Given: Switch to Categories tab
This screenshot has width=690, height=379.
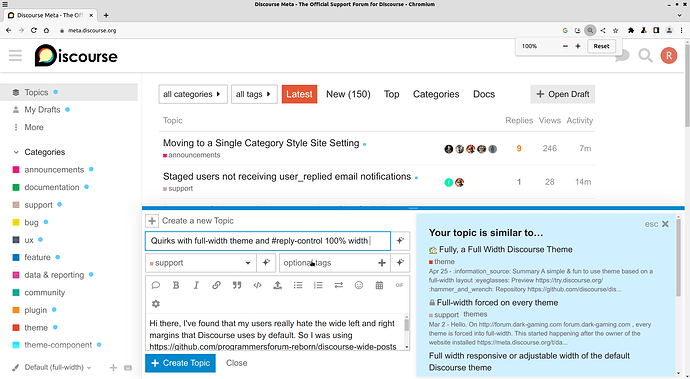Looking at the screenshot, I should 436,94.
